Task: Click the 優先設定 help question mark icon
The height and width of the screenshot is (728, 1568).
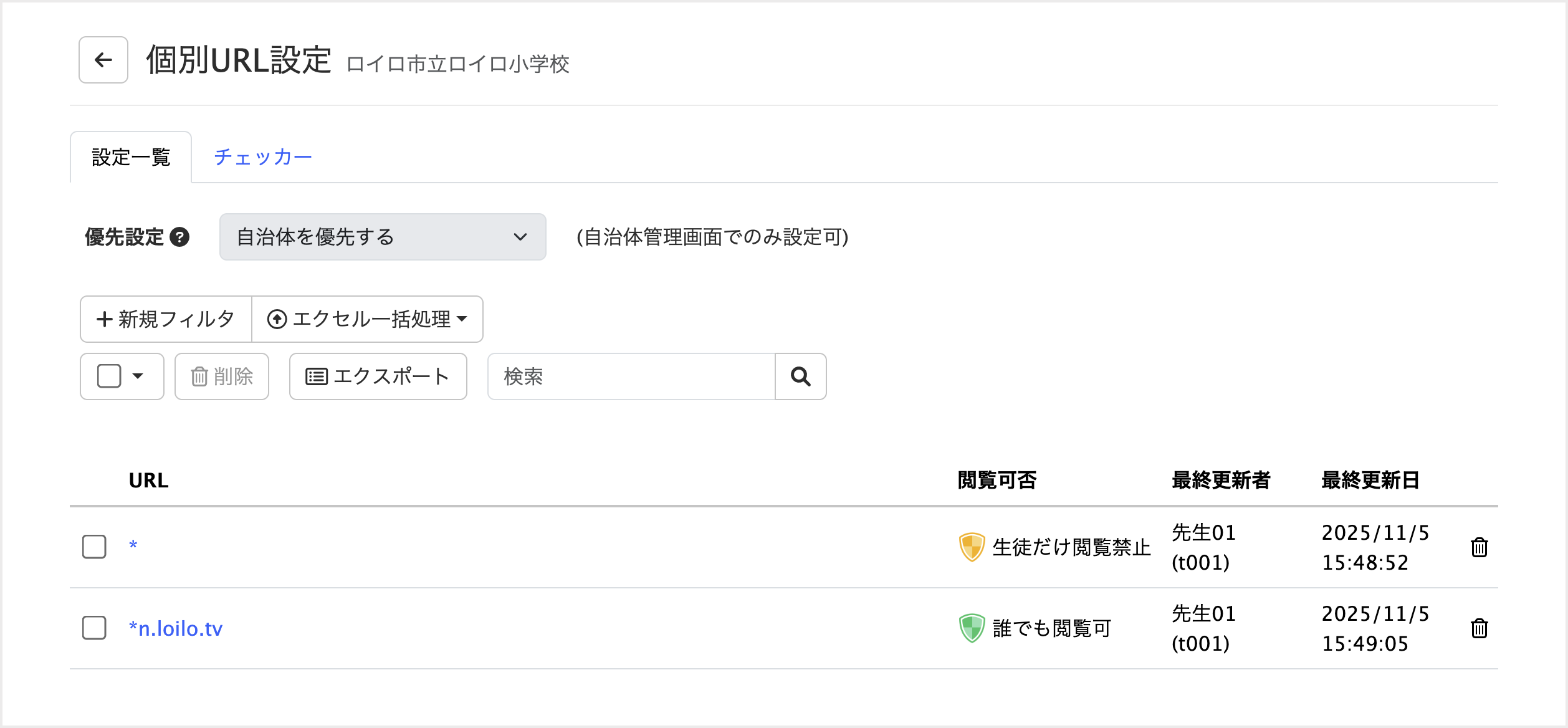Action: tap(179, 237)
